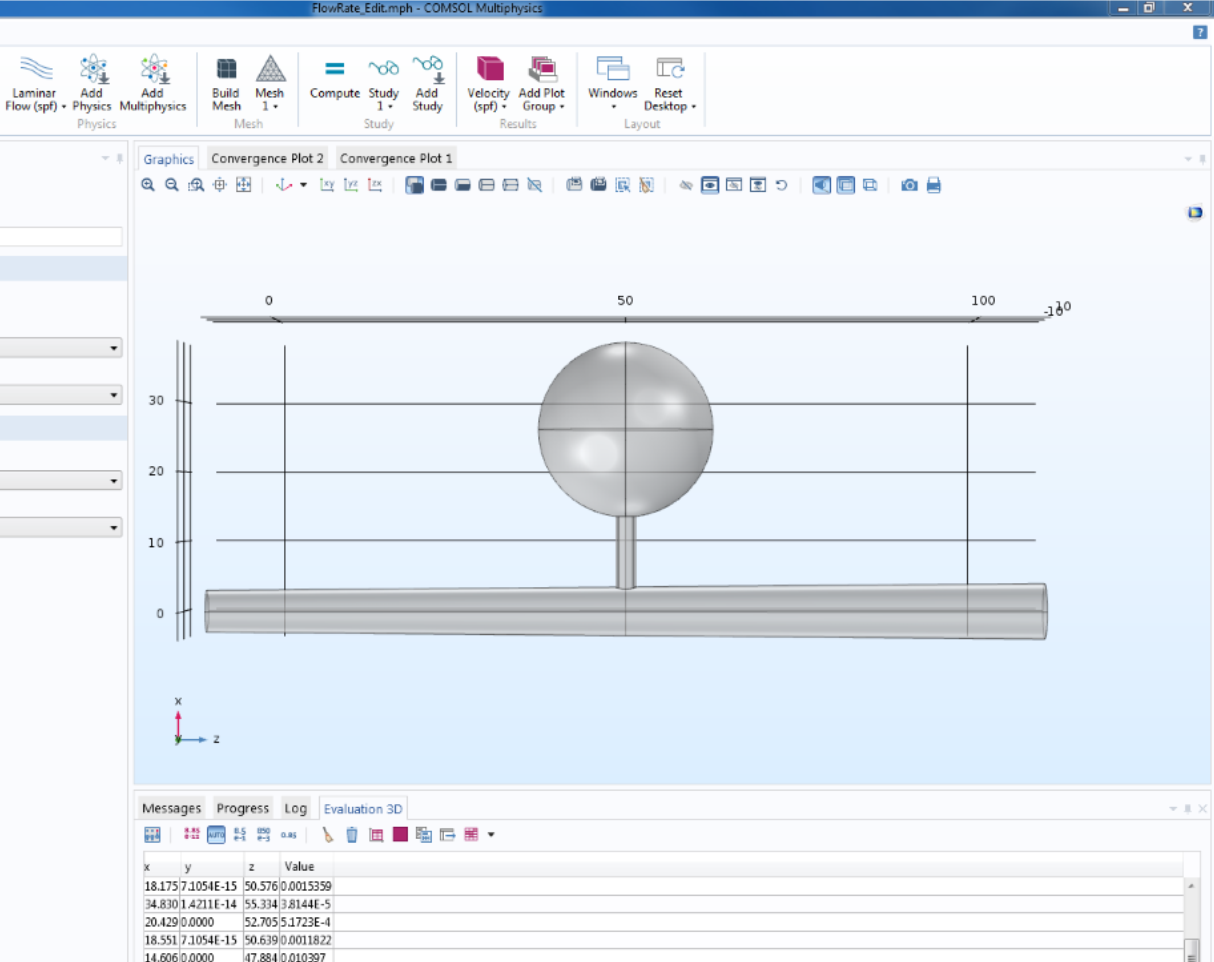Delete the table with the trash icon
Viewport: 1214px width, 962px height.
[352, 834]
